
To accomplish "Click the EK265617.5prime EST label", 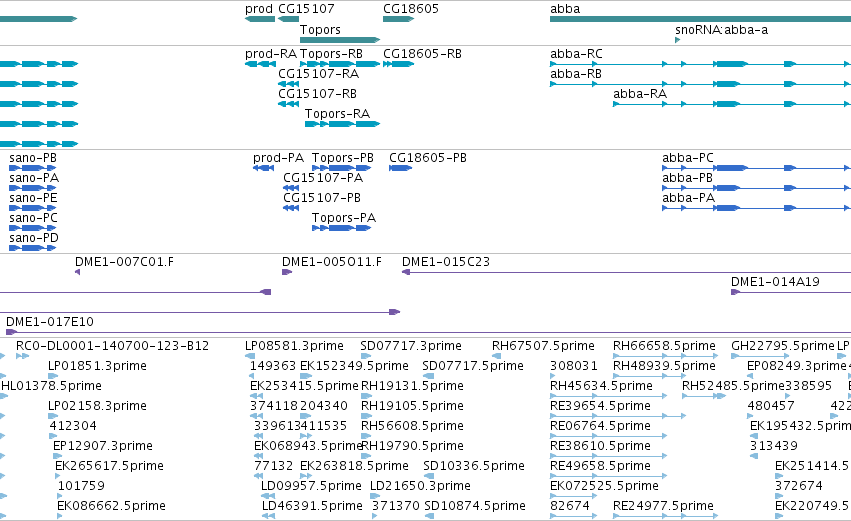I will pos(109,467).
